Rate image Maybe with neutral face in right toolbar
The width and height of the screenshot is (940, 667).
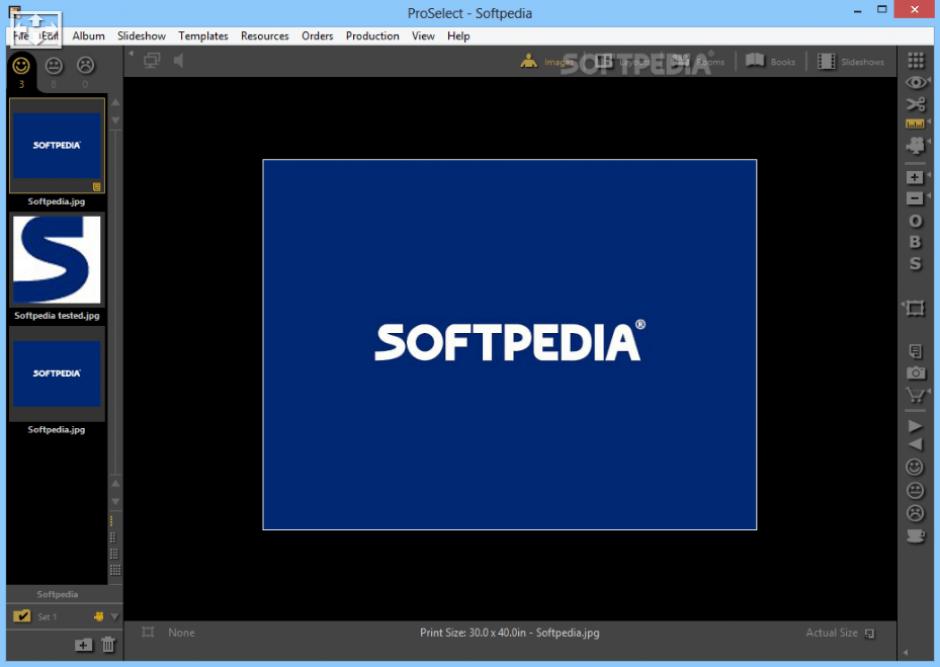(915, 490)
